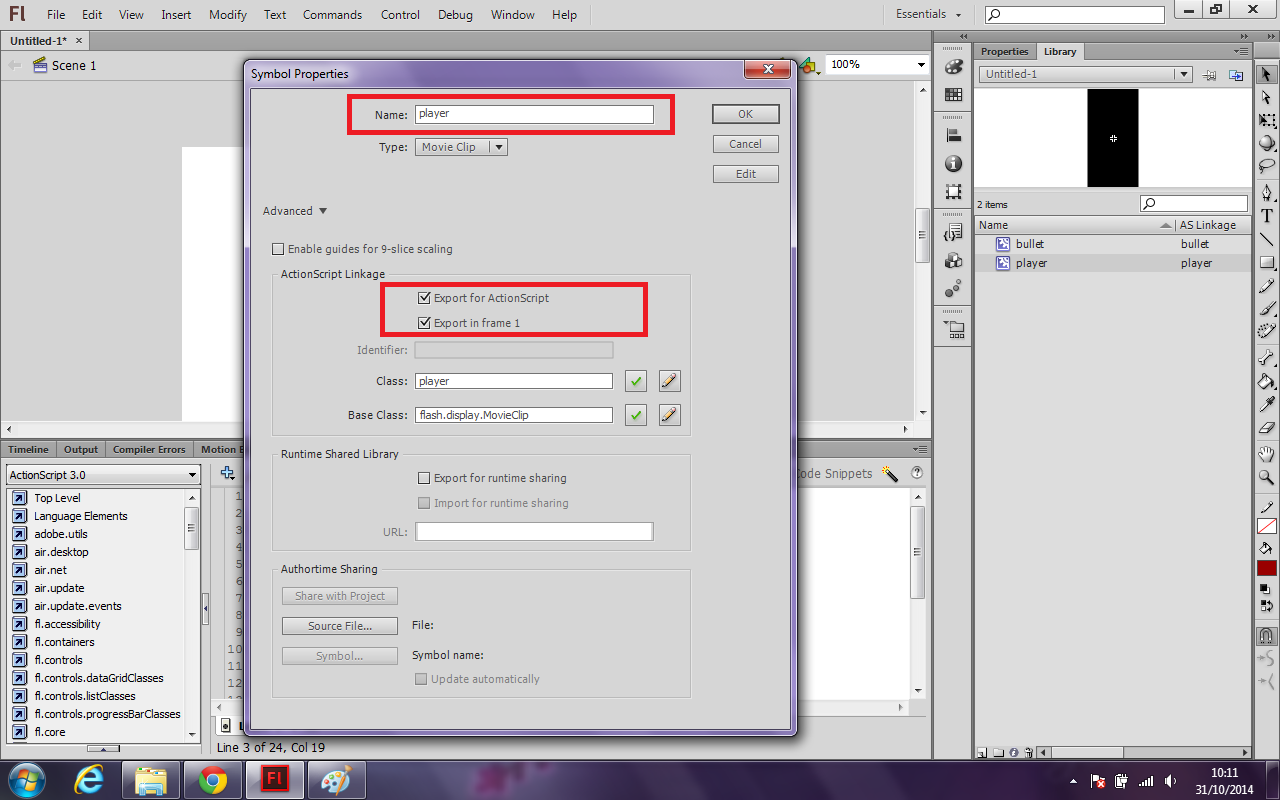This screenshot has height=800, width=1280.
Task: Open the Type dropdown showing Movie Clip
Action: [461, 145]
